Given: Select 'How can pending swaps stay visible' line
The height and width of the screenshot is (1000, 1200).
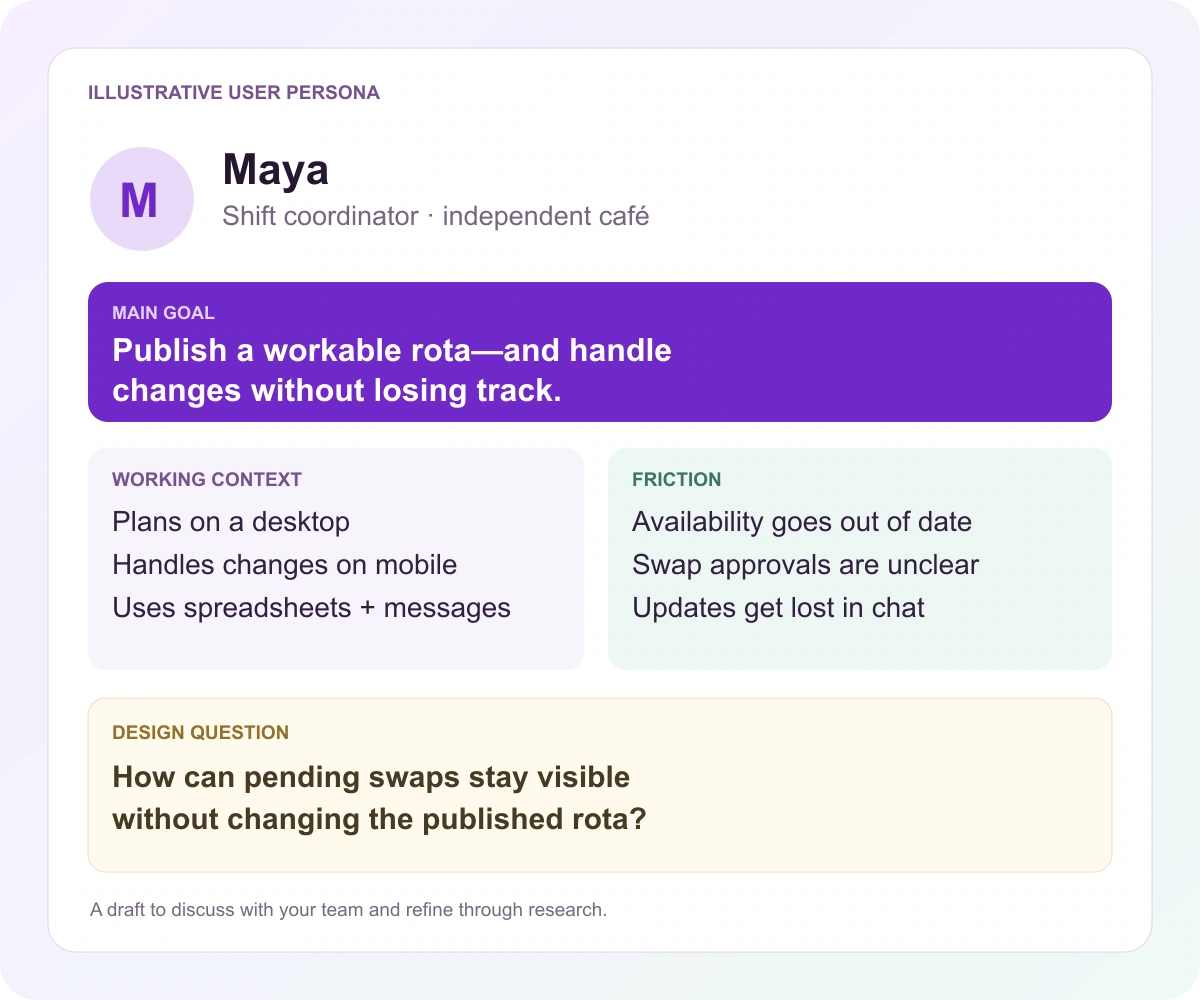Looking at the screenshot, I should (371, 778).
